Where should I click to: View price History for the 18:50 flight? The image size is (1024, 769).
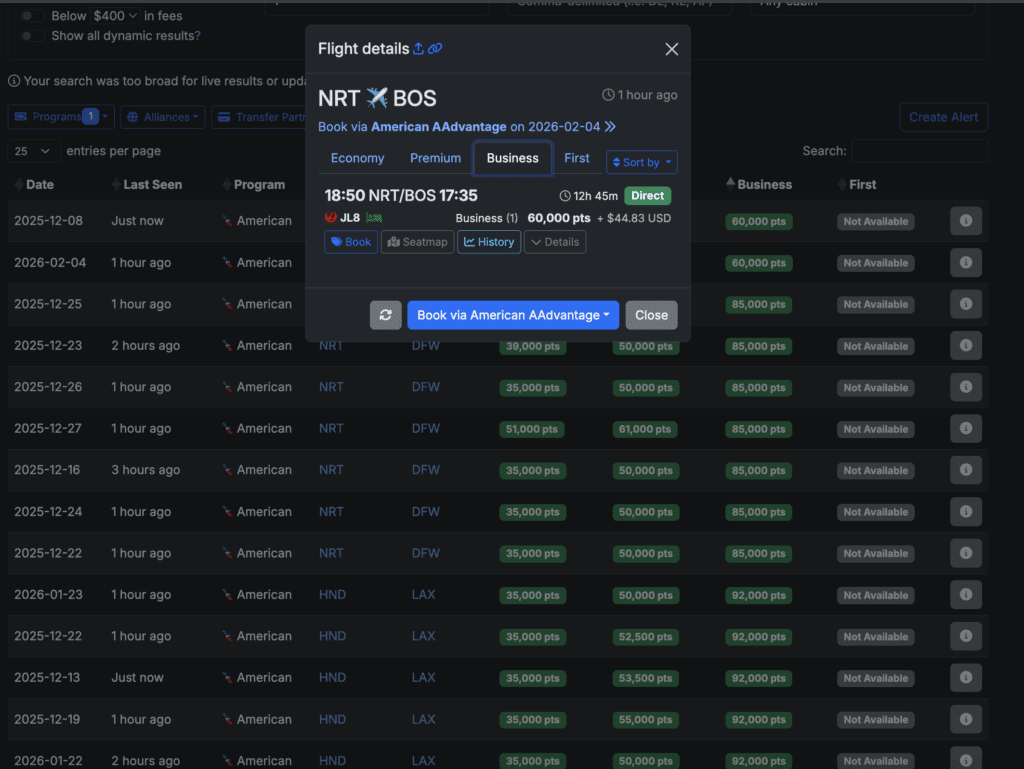pos(488,241)
